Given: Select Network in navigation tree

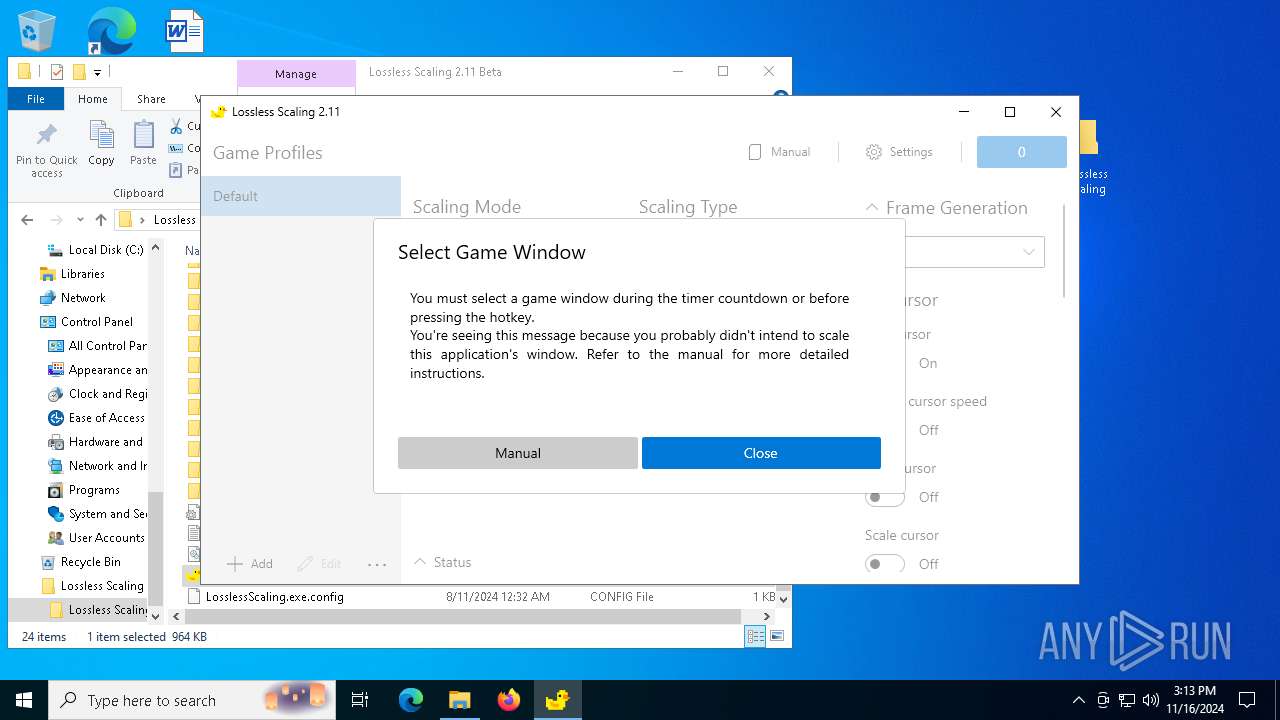Looking at the screenshot, I should pyautogui.click(x=83, y=298).
